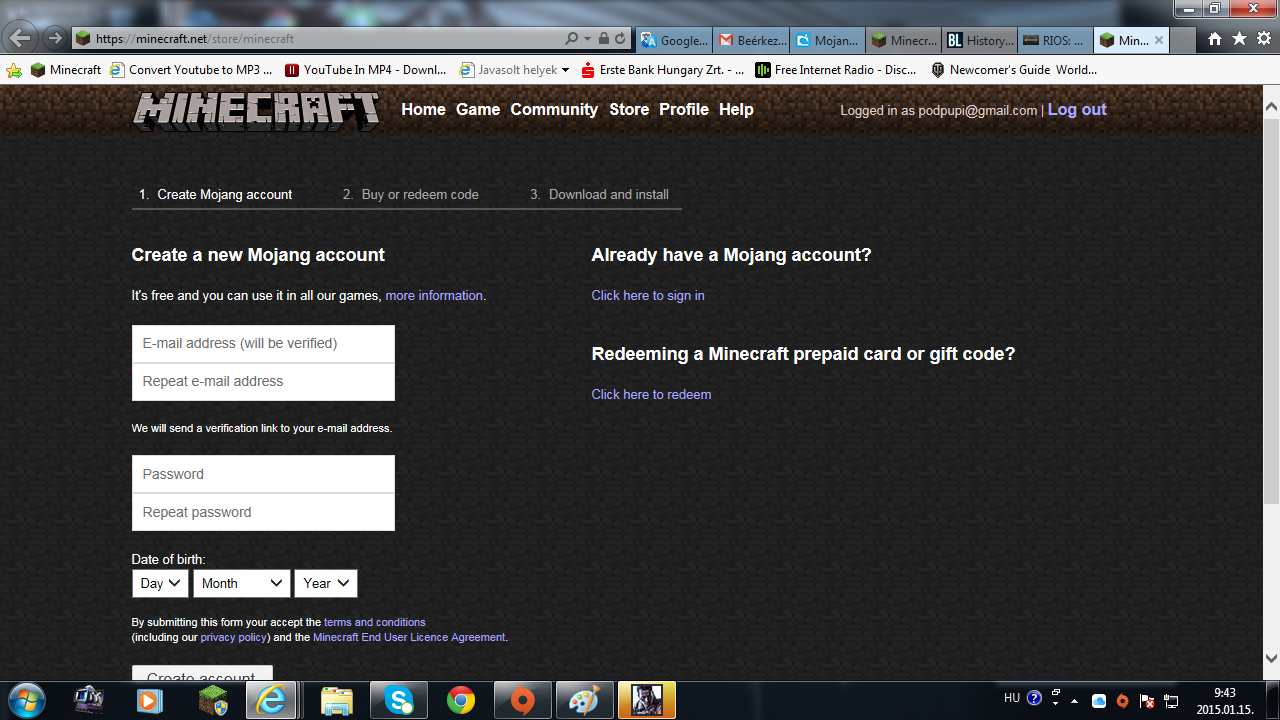Click the browser forward arrow
This screenshot has width=1280, height=720.
point(55,38)
